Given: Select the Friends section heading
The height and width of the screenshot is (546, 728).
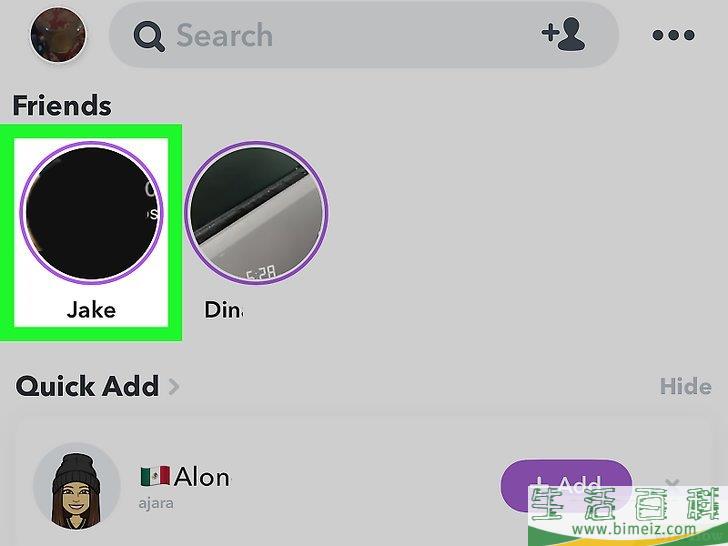Looking at the screenshot, I should pos(62,105).
